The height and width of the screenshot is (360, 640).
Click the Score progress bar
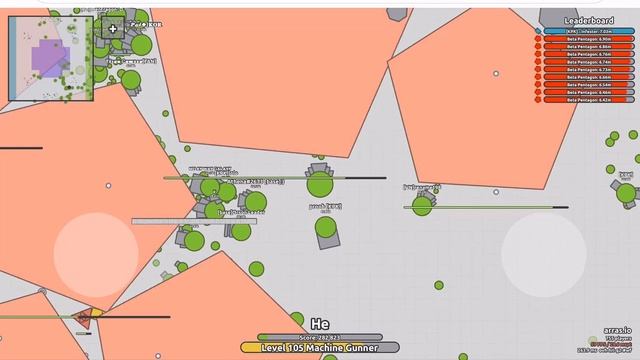[320, 338]
